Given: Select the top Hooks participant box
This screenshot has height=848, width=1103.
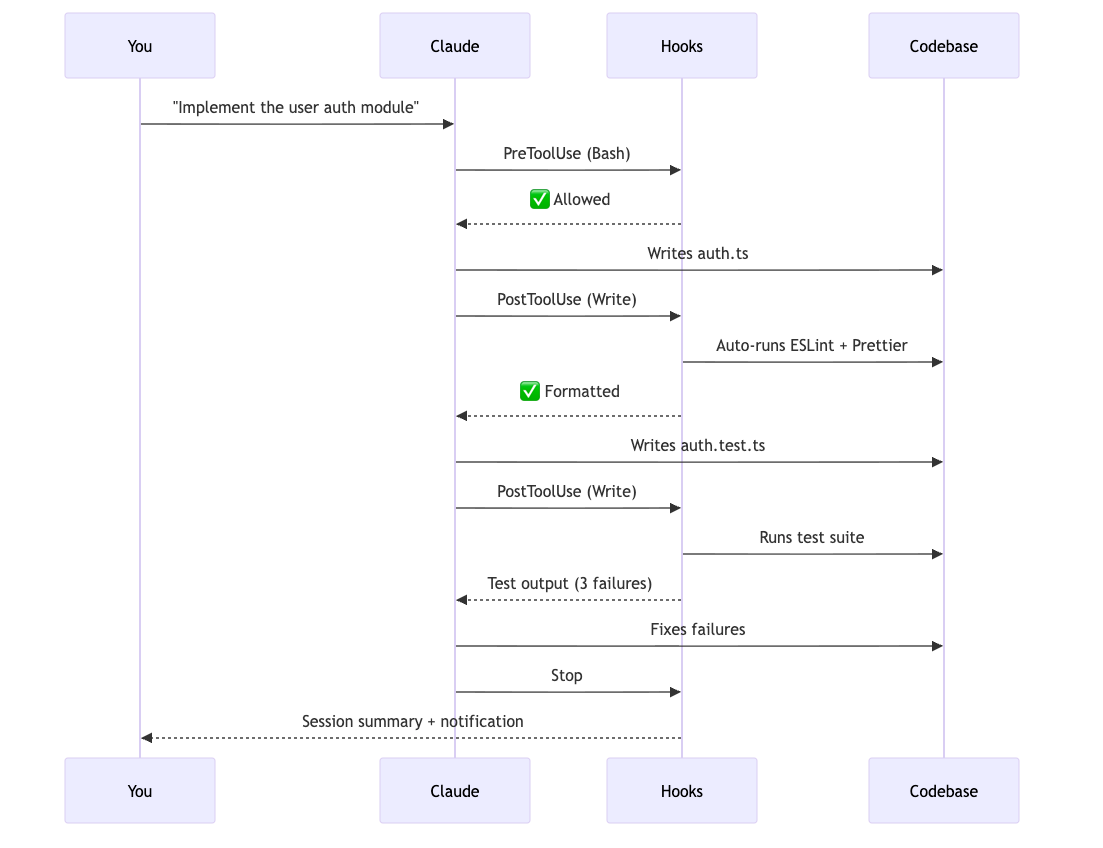Looking at the screenshot, I should [682, 46].
